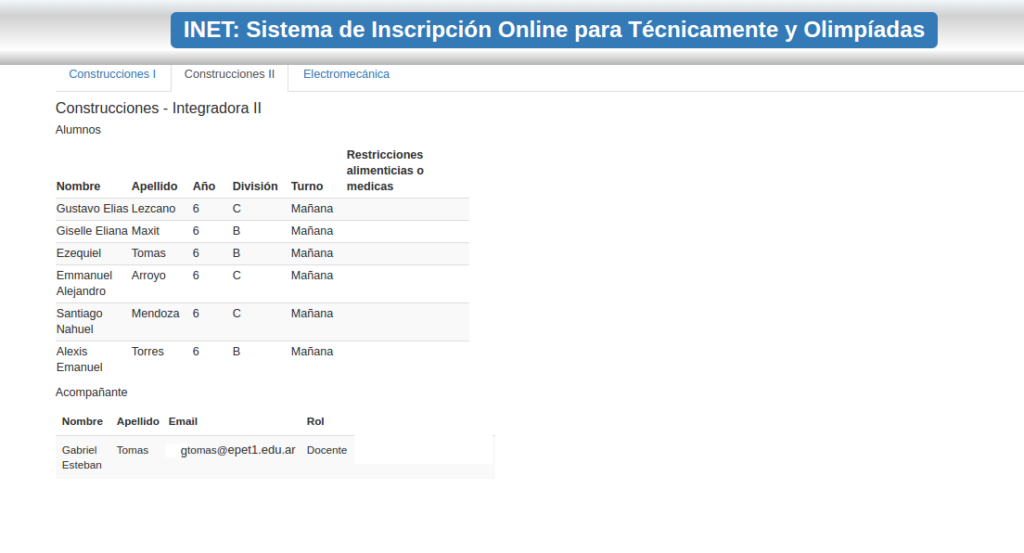Screen dimensions: 1024x553
Task: Click the Docente role cell
Action: tap(327, 450)
